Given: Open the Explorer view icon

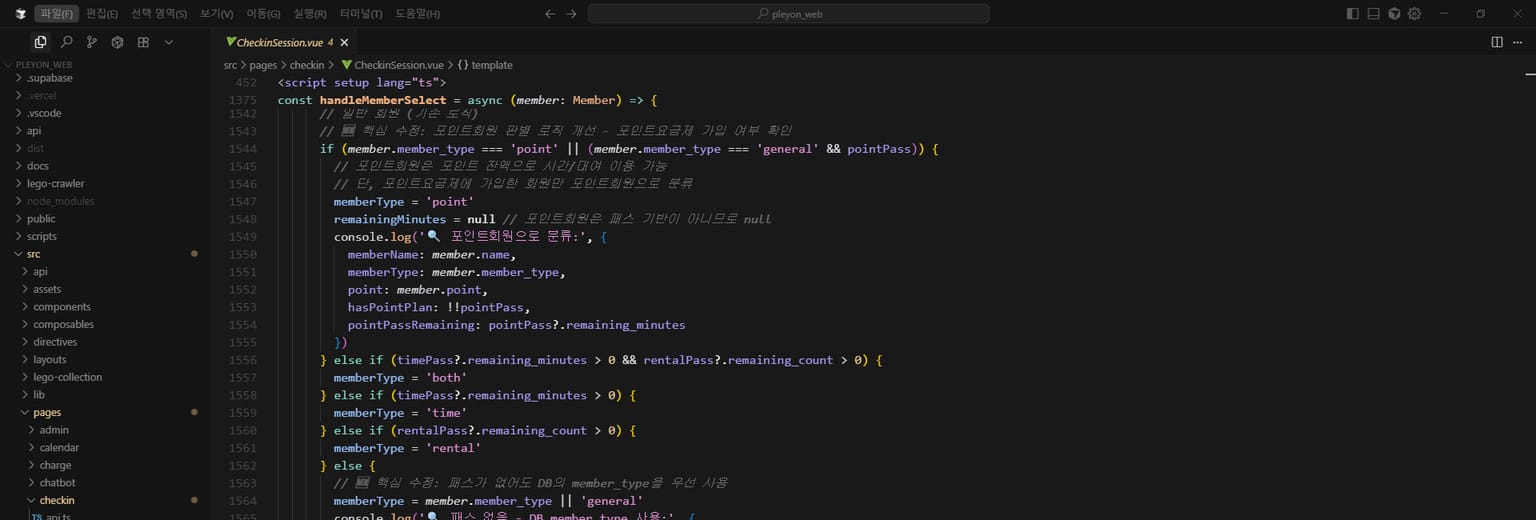Looking at the screenshot, I should click(40, 42).
